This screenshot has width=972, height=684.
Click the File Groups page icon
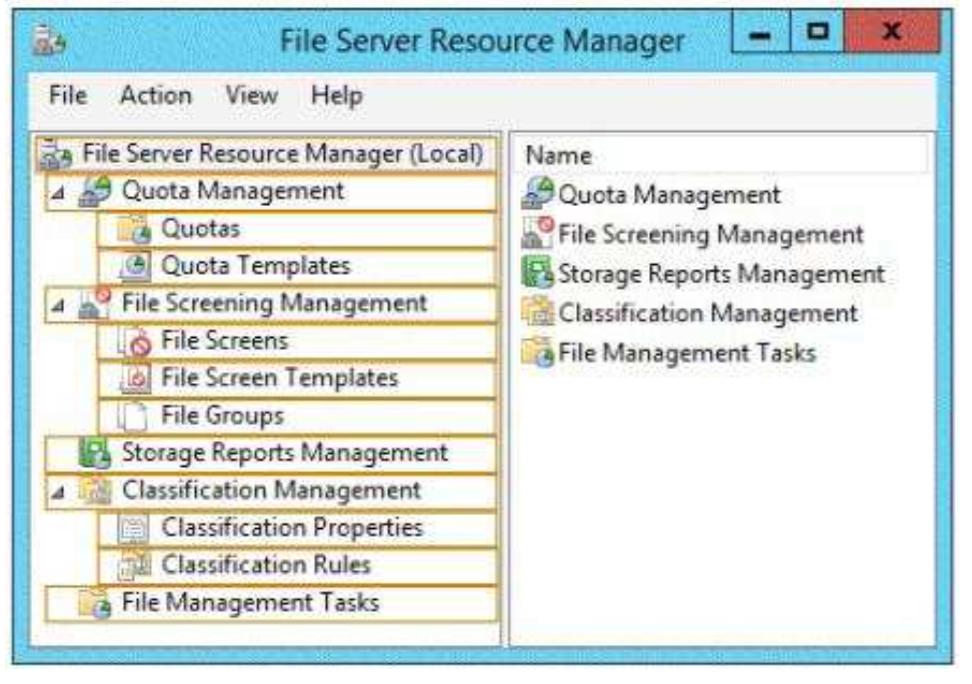133,415
